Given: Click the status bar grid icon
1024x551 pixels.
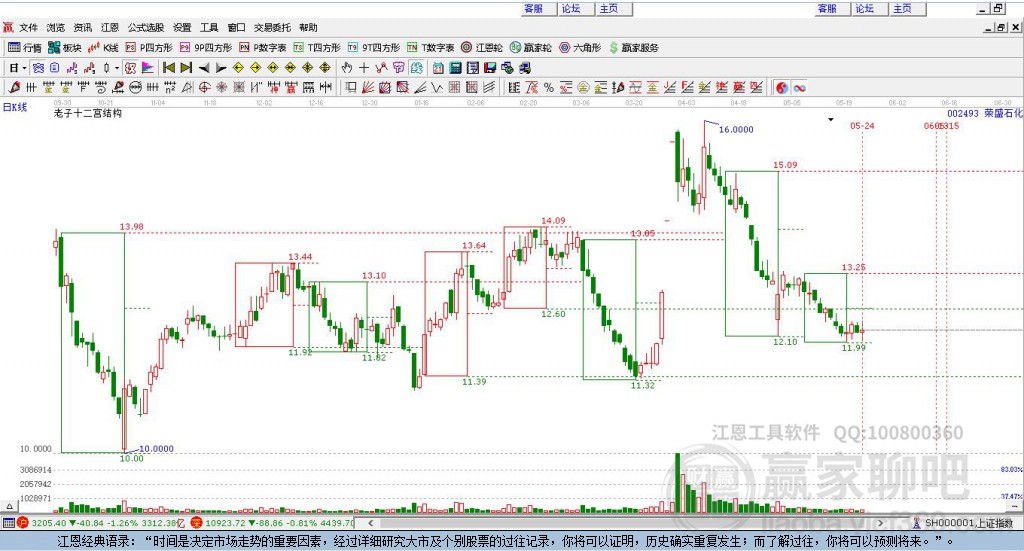Looking at the screenshot, I should click(8, 522).
